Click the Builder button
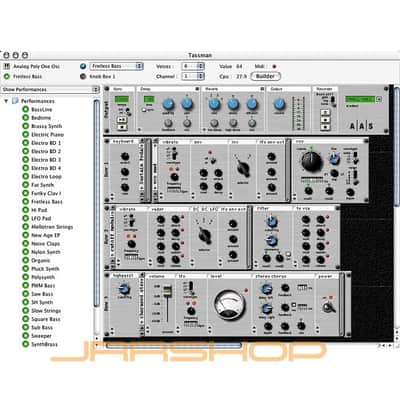 [x=265, y=76]
